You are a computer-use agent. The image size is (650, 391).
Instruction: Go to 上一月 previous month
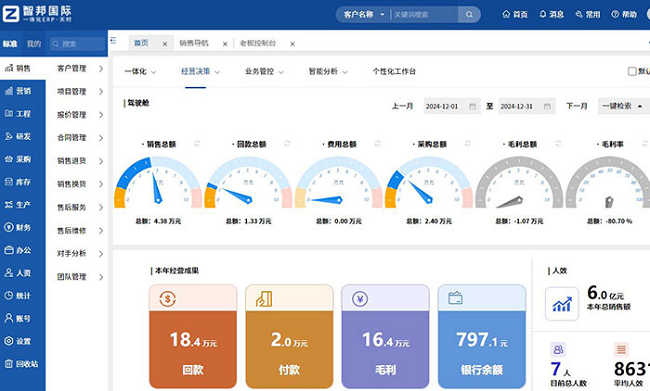402,106
